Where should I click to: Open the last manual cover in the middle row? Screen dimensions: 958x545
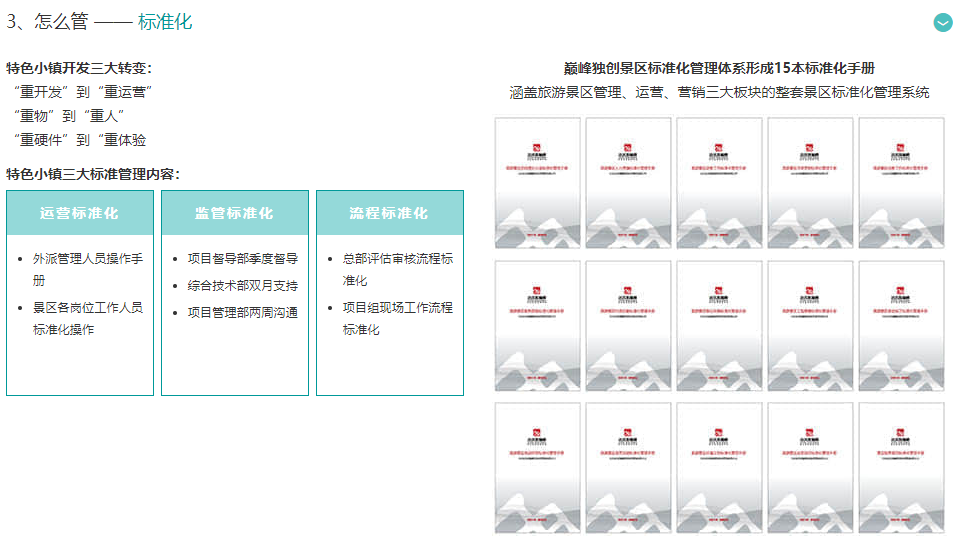901,326
